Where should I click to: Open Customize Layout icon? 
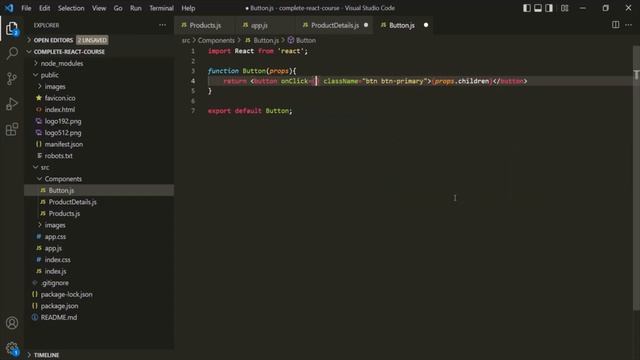coord(564,8)
